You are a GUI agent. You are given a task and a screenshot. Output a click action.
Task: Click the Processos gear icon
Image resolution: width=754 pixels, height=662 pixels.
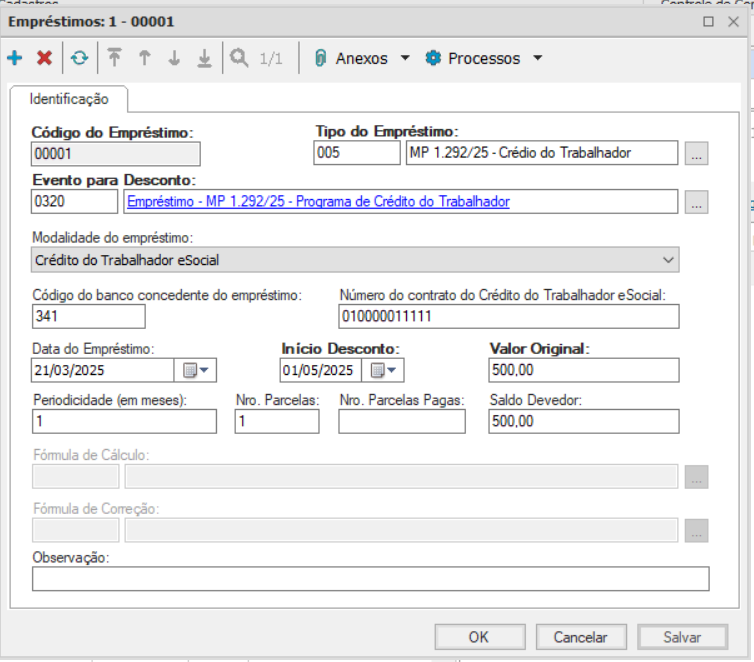coord(433,58)
